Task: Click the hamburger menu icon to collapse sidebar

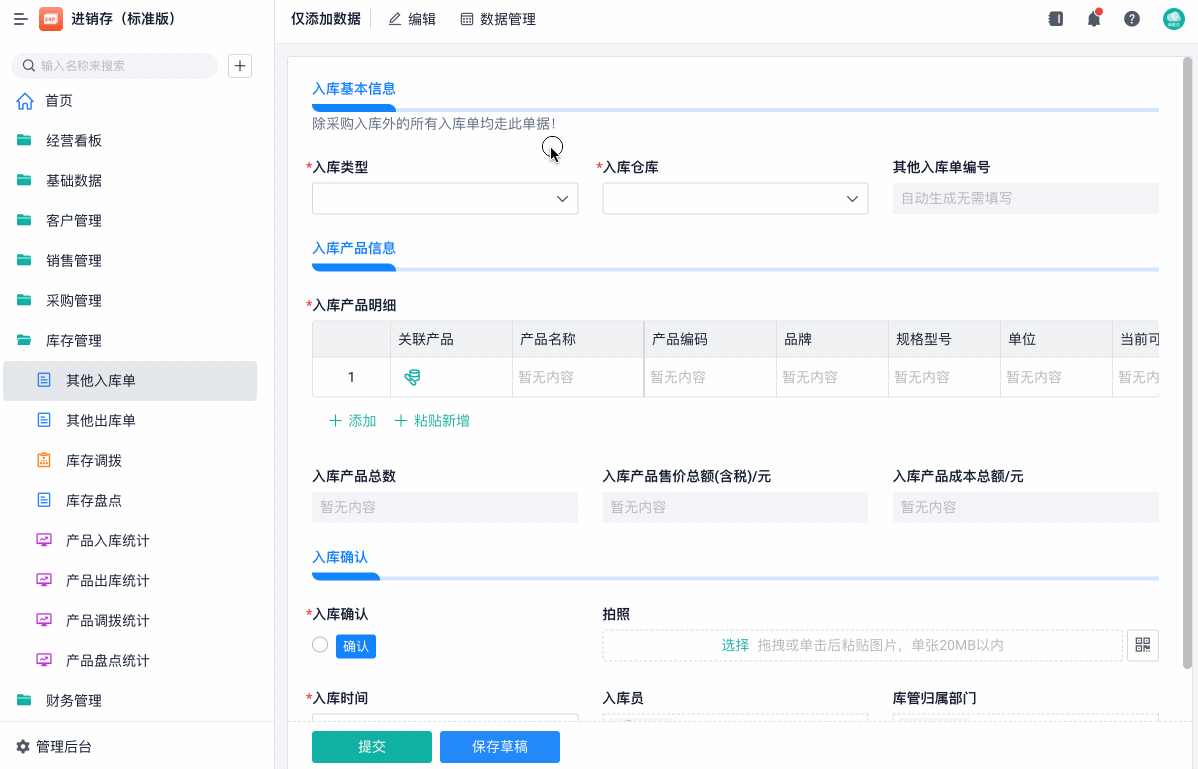Action: pos(20,19)
